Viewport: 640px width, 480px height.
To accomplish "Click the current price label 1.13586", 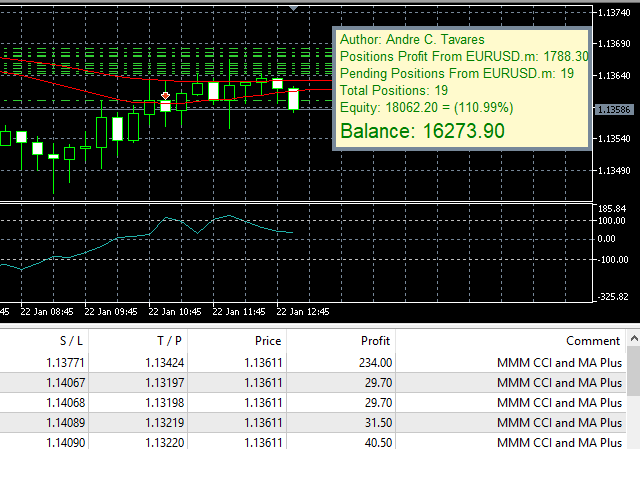I will [614, 109].
